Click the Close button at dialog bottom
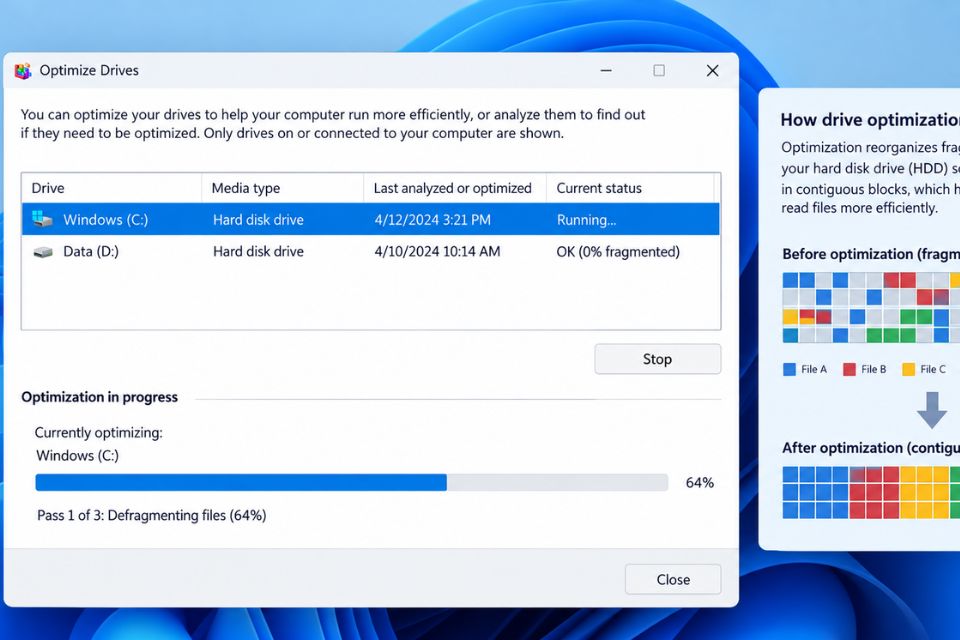960x640 pixels. 673,579
